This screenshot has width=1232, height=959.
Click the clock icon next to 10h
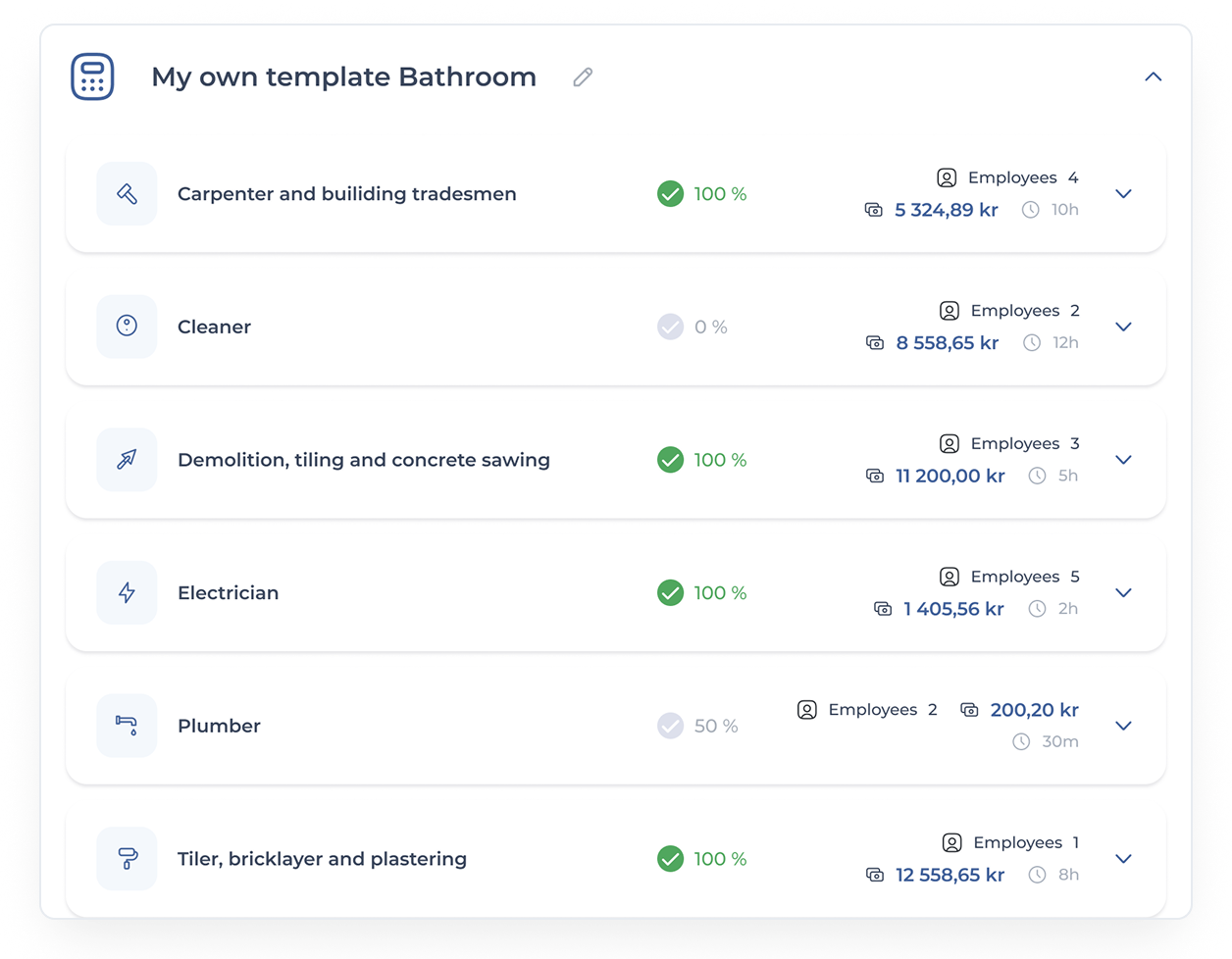(1030, 210)
